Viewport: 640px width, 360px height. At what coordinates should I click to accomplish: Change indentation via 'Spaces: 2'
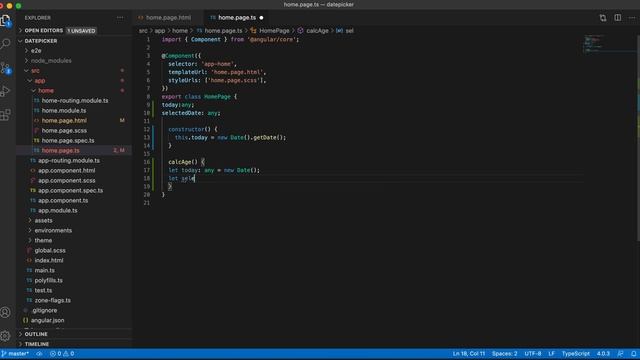(504, 353)
